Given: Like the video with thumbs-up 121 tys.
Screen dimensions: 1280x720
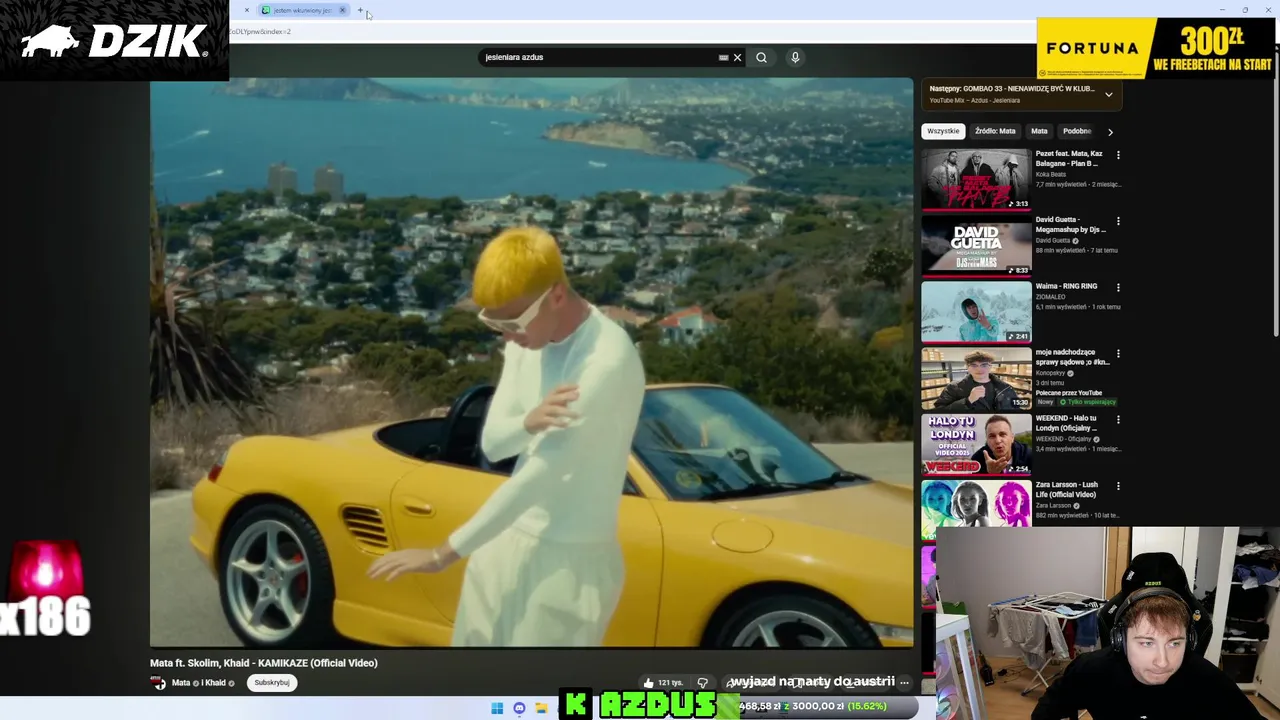Looking at the screenshot, I should [662, 683].
